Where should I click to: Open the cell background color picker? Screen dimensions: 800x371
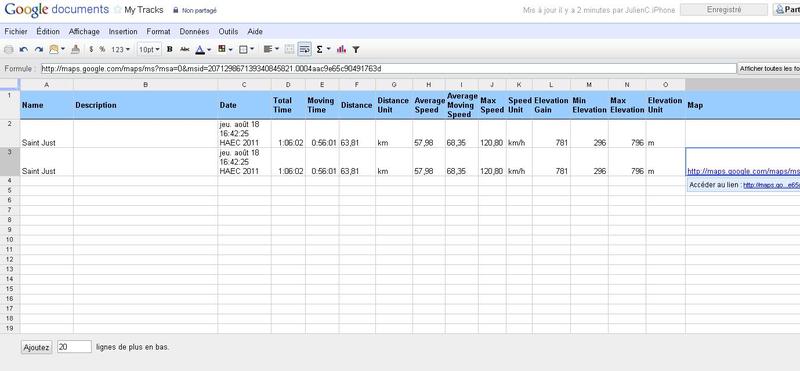(x=224, y=50)
